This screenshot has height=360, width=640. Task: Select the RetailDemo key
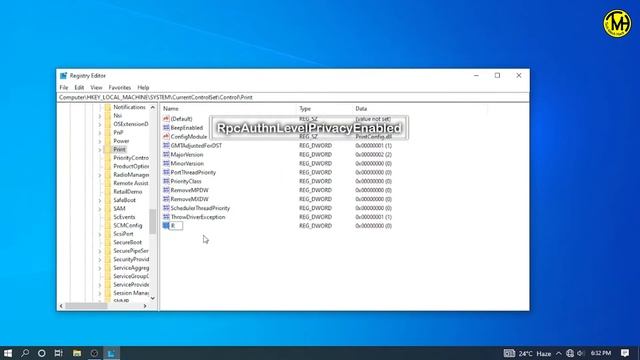point(128,191)
